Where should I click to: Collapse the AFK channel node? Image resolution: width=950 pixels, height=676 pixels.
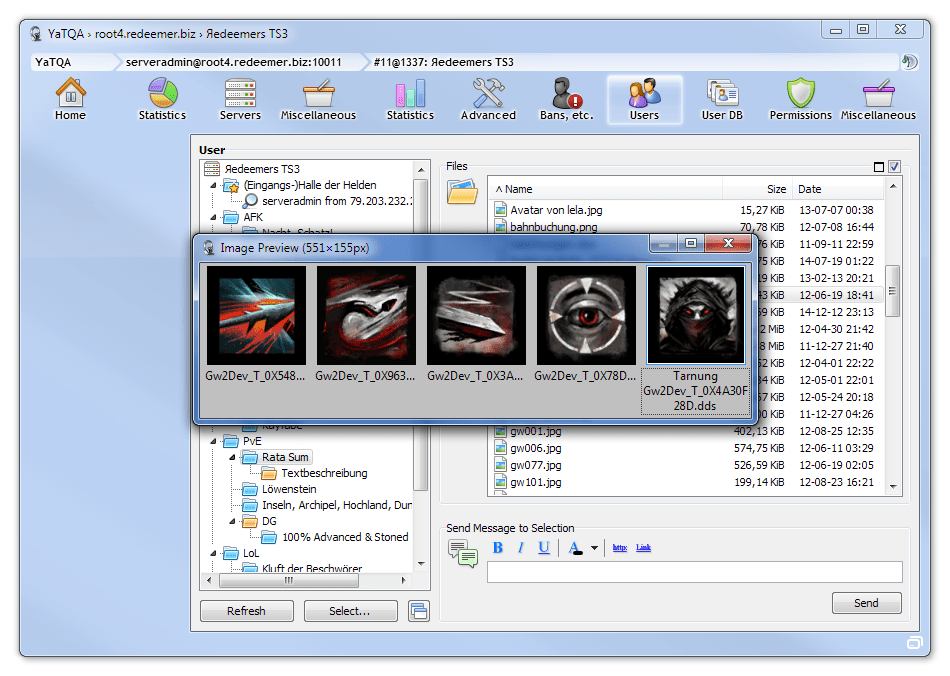[213, 217]
